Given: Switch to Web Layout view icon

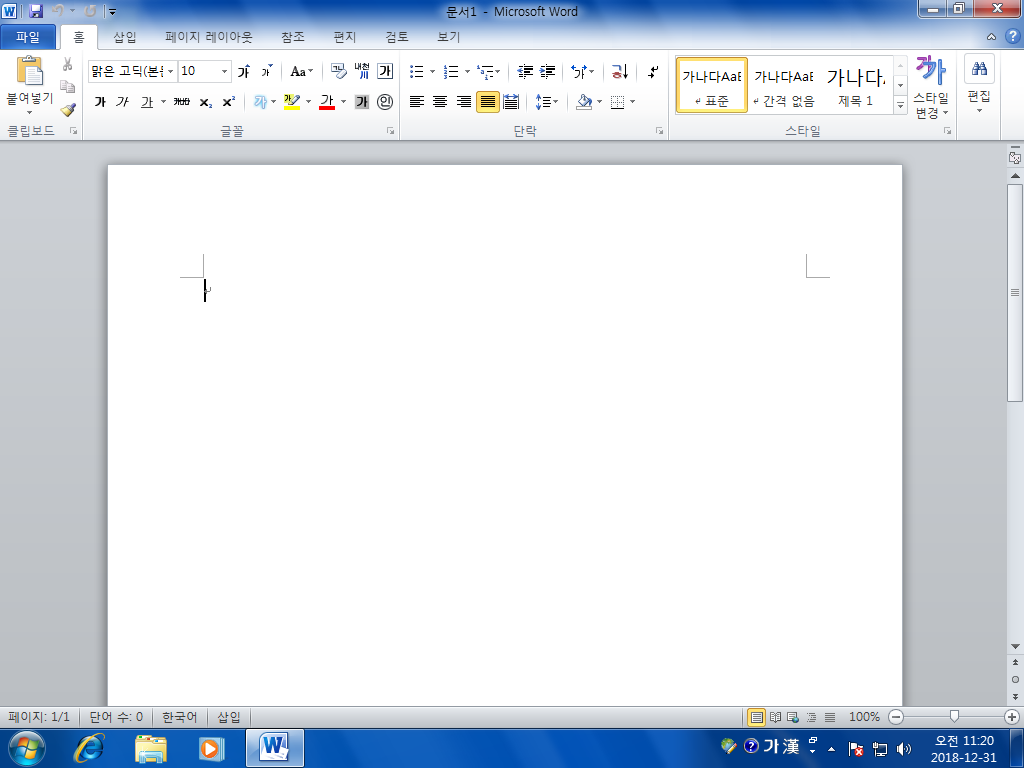Looking at the screenshot, I should 793,717.
